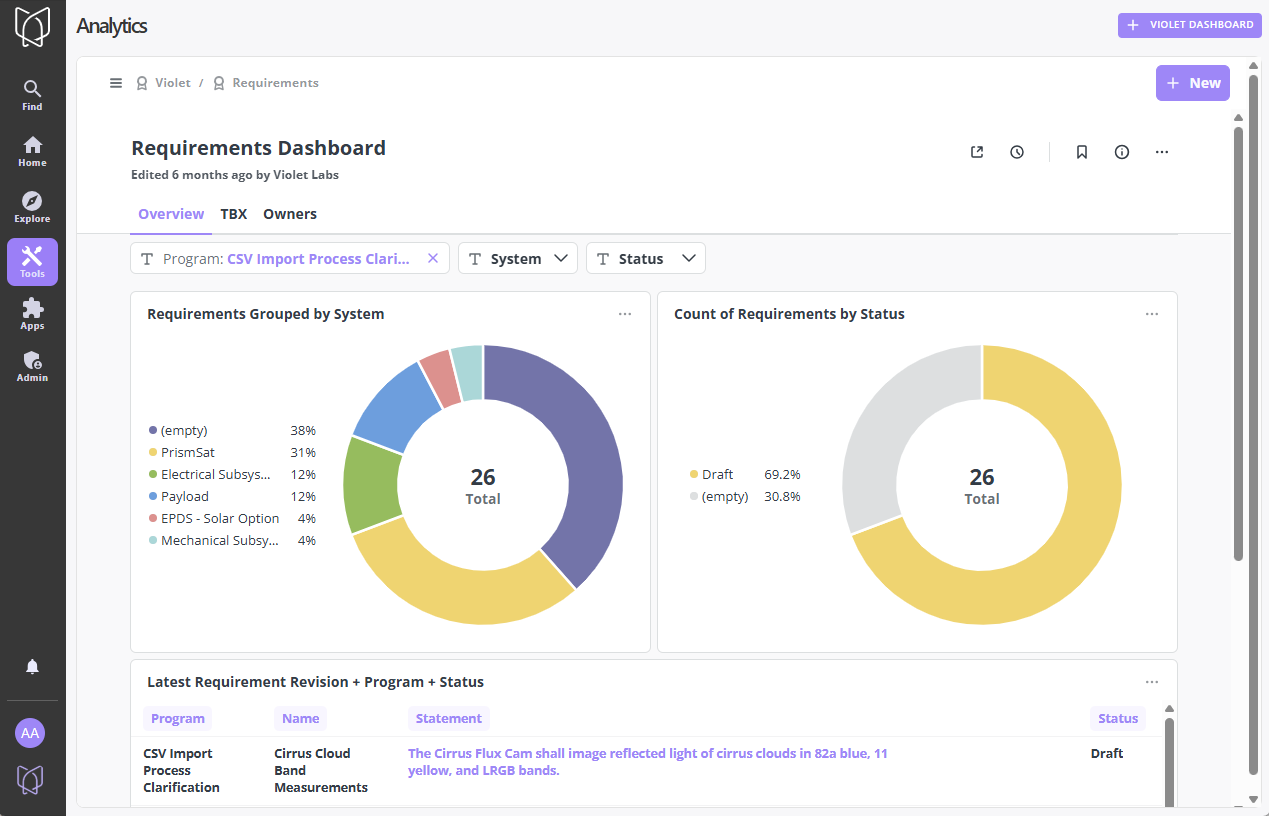Expand the System filter dropdown
Viewport: 1269px width, 816px height.
518,259
